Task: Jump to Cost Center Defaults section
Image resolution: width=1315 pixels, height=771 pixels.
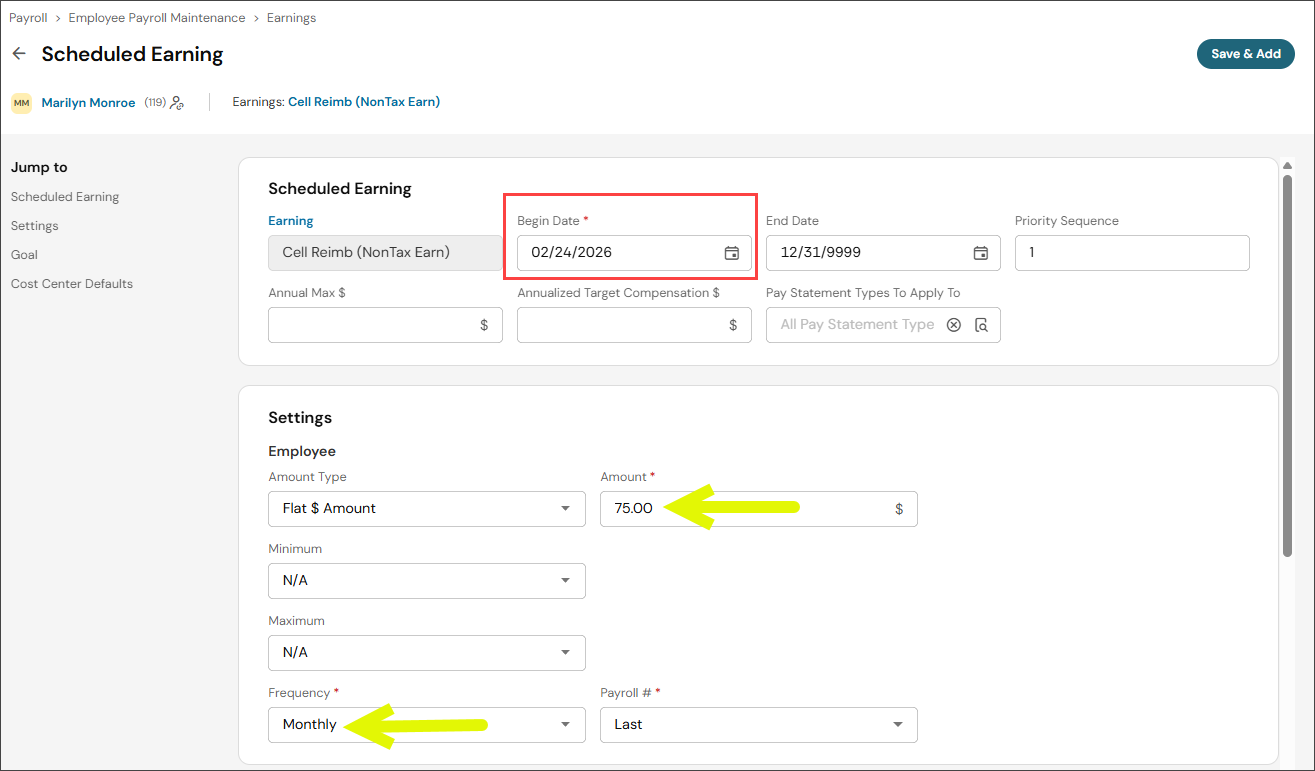Action: [72, 284]
